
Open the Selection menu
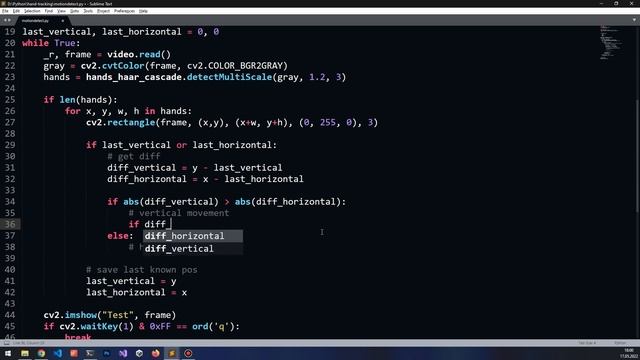(32, 11)
